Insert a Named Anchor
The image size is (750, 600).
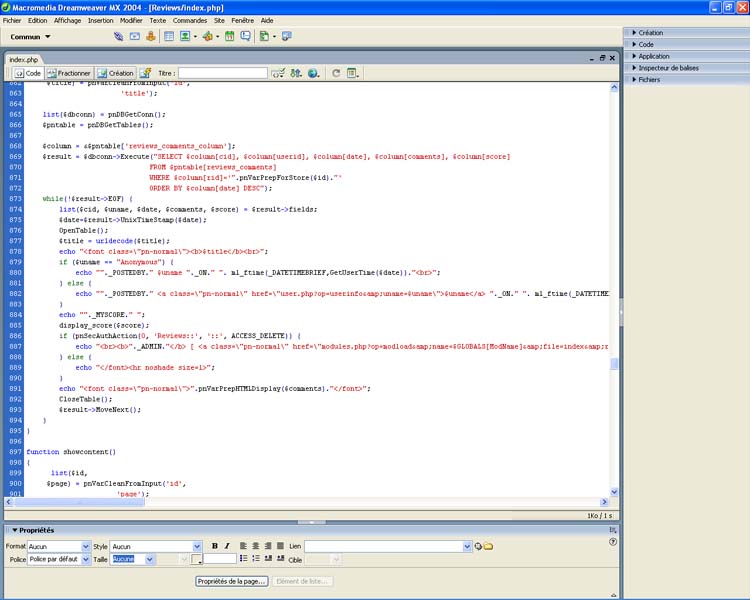151,36
